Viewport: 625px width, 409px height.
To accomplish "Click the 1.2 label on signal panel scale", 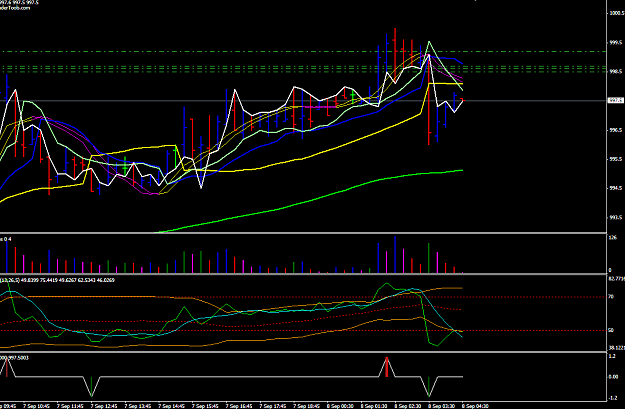I will click(612, 356).
